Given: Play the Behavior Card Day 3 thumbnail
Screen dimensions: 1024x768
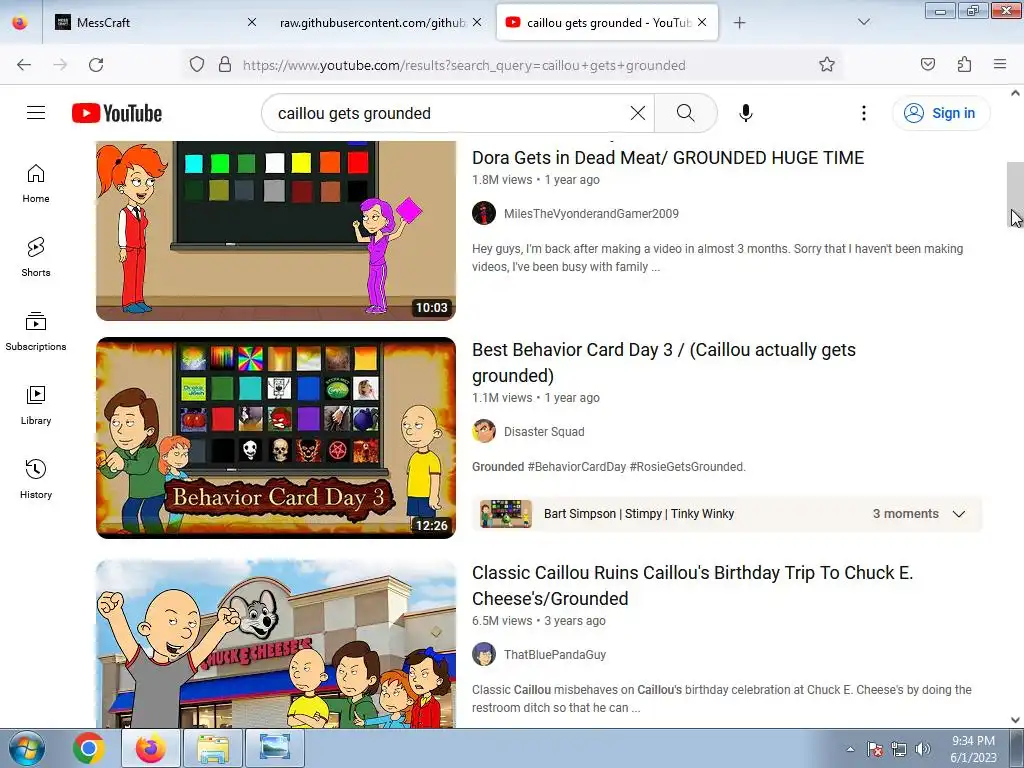Looking at the screenshot, I should click(x=276, y=438).
